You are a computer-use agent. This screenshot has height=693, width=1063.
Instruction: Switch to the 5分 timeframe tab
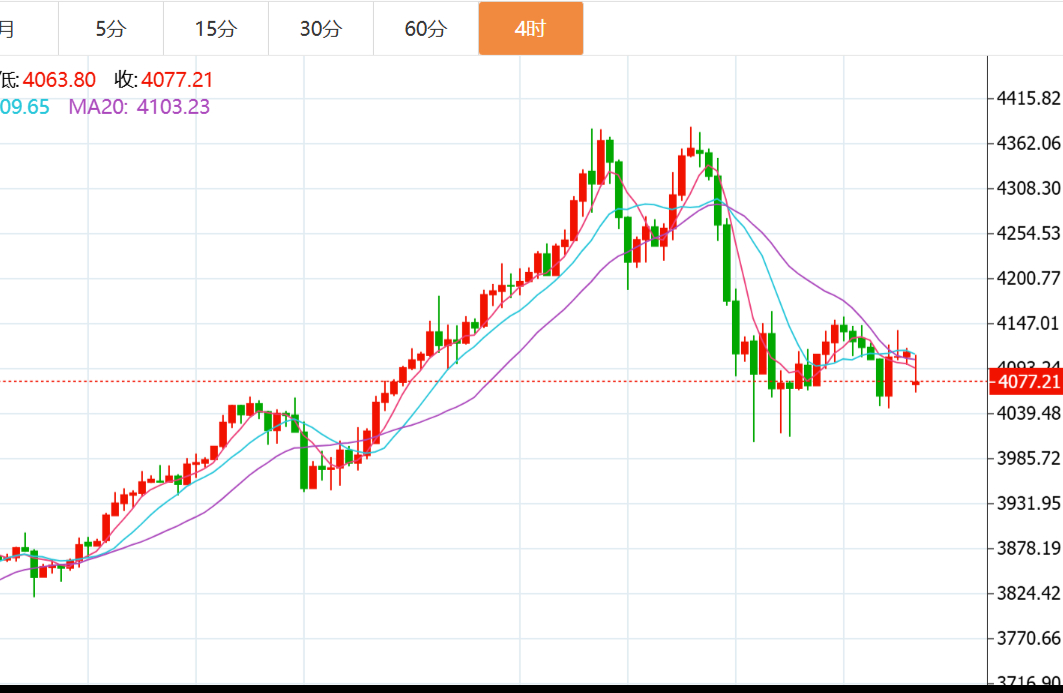point(111,29)
